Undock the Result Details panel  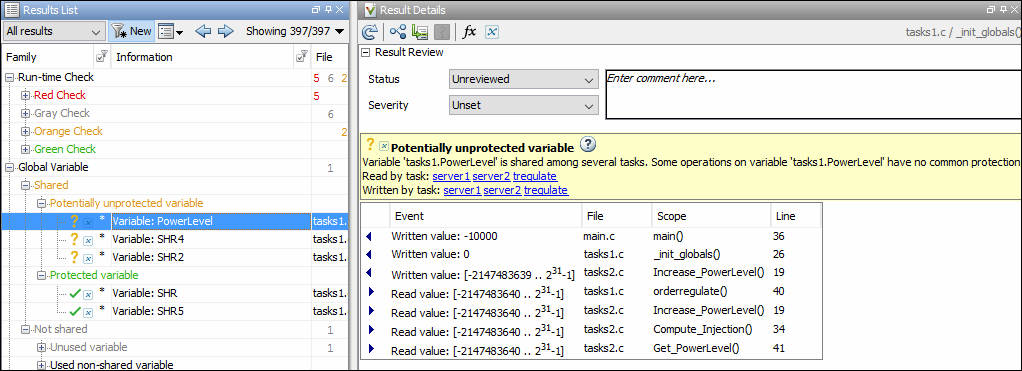pyautogui.click(x=991, y=9)
